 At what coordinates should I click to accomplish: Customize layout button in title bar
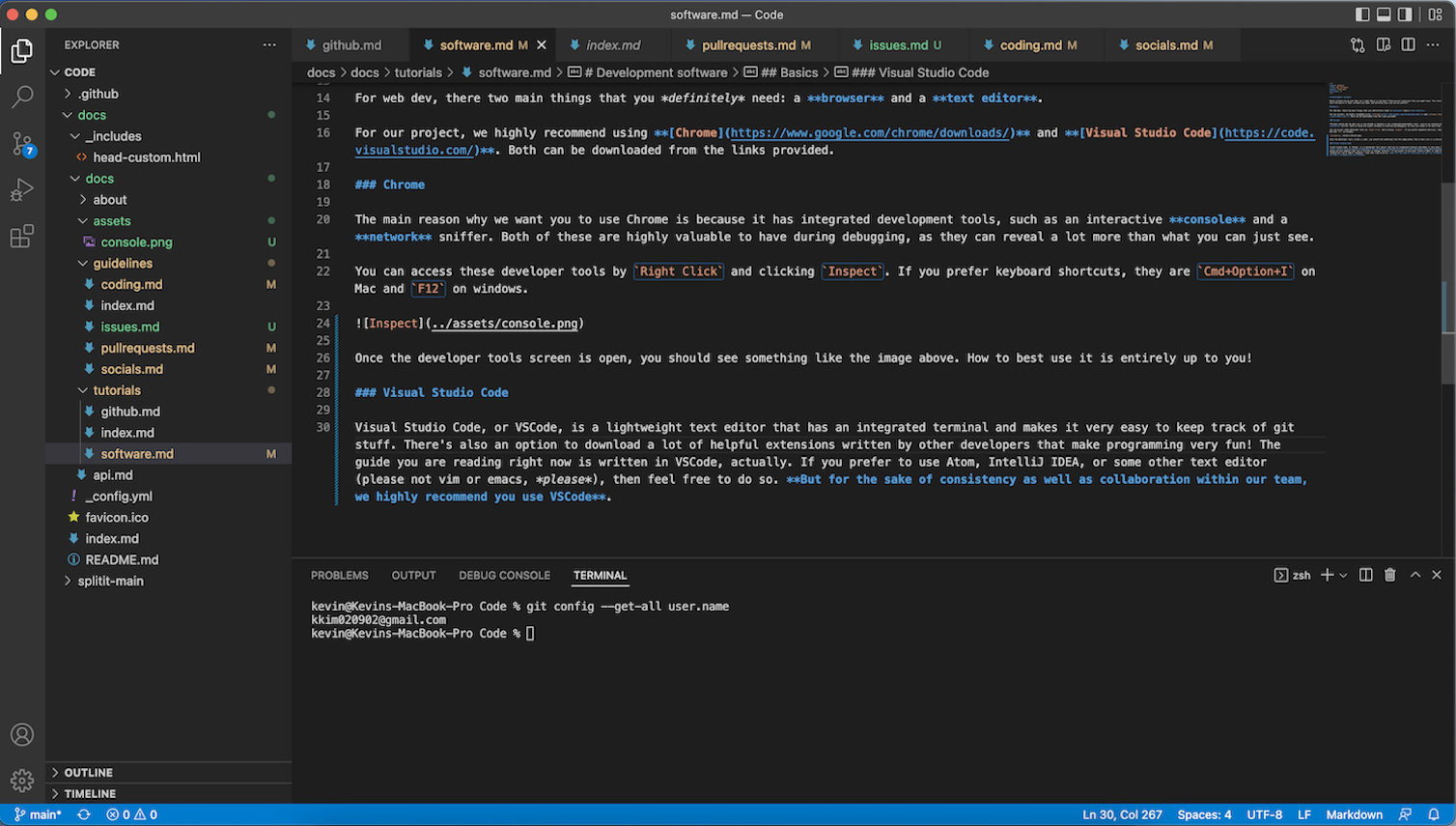1435,14
